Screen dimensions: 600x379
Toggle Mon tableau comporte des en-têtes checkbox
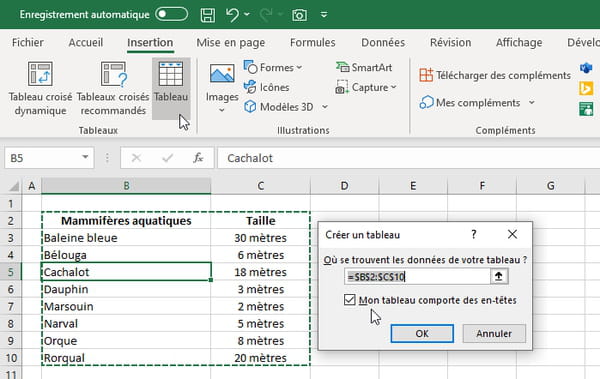[x=349, y=300]
